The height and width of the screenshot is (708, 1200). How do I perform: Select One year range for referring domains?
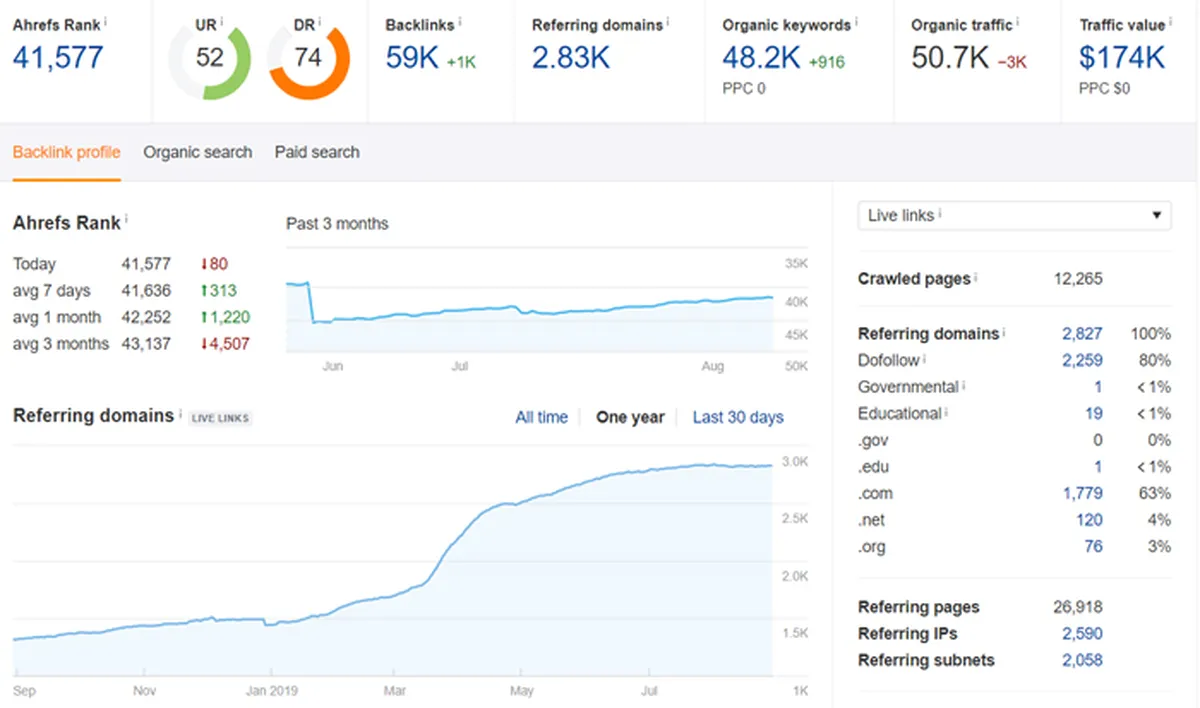pyautogui.click(x=630, y=417)
